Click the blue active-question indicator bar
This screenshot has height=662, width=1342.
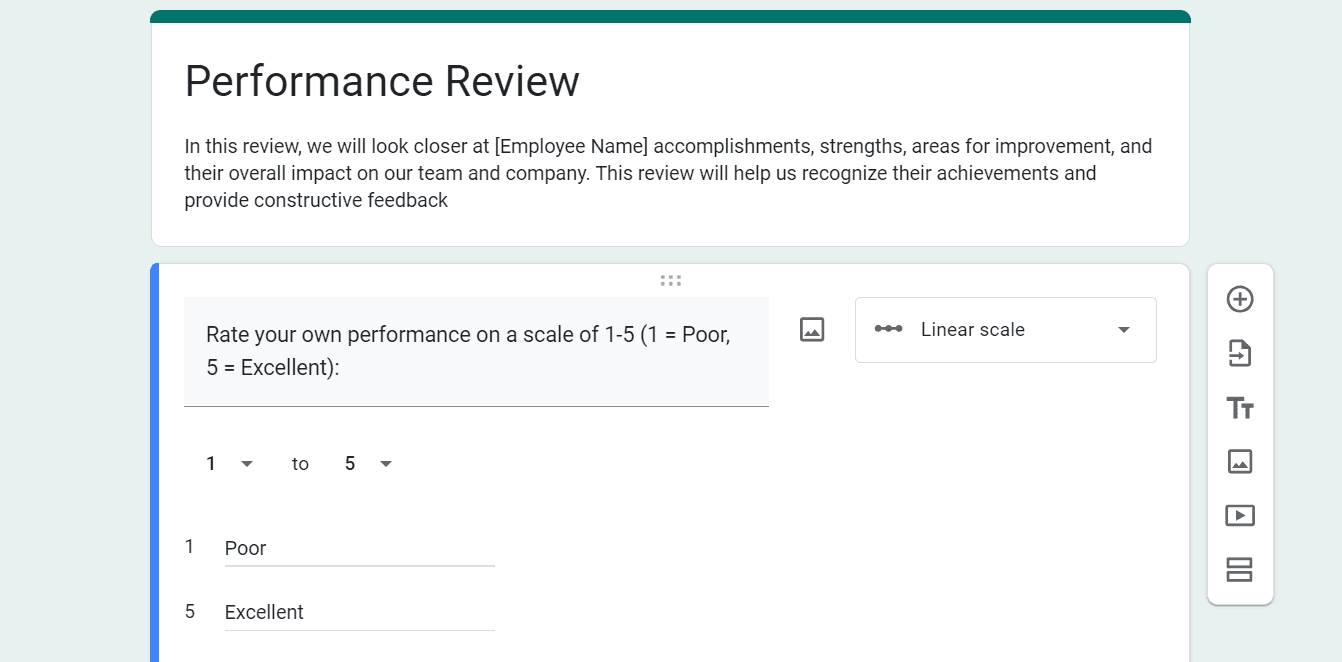tap(154, 463)
